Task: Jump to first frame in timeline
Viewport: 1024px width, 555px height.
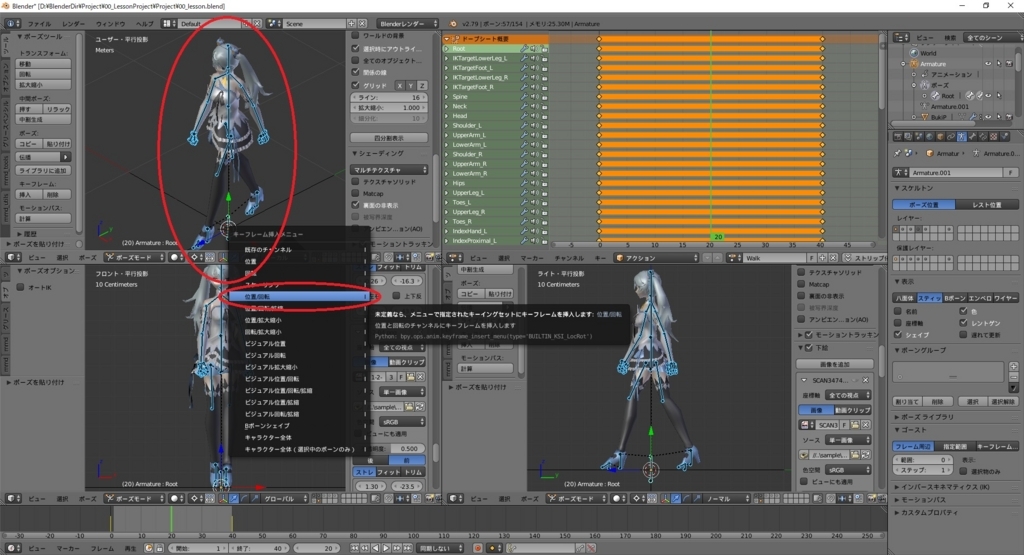Action: pos(355,548)
